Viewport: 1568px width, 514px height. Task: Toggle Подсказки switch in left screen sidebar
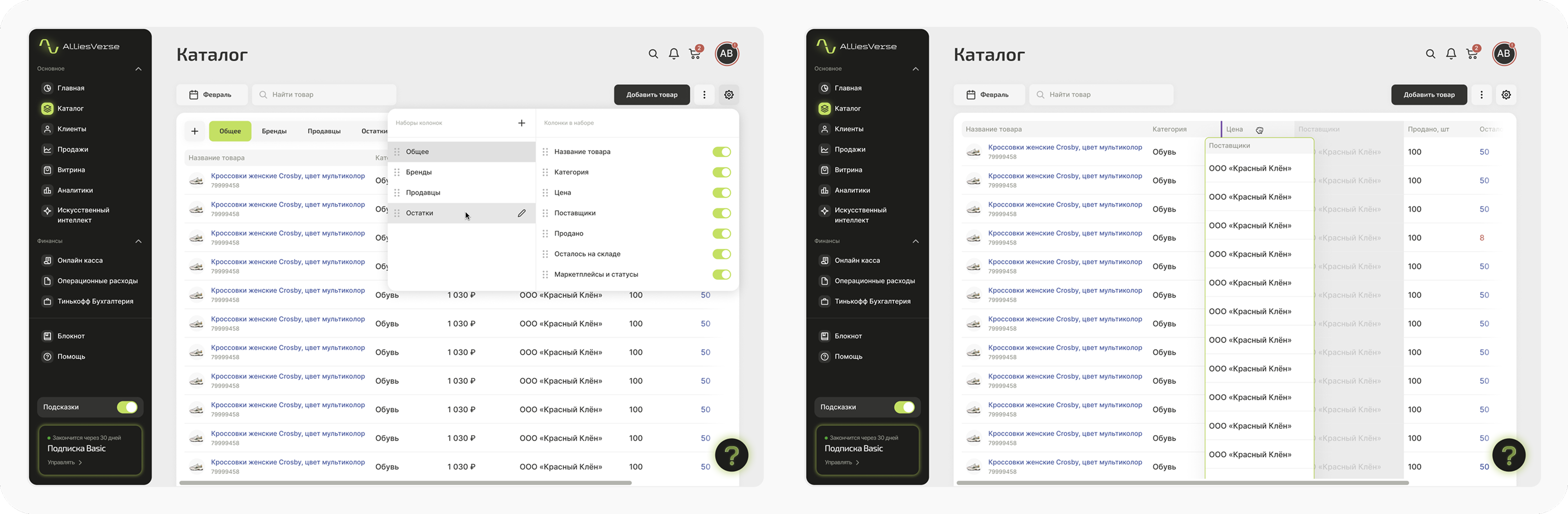click(x=127, y=408)
